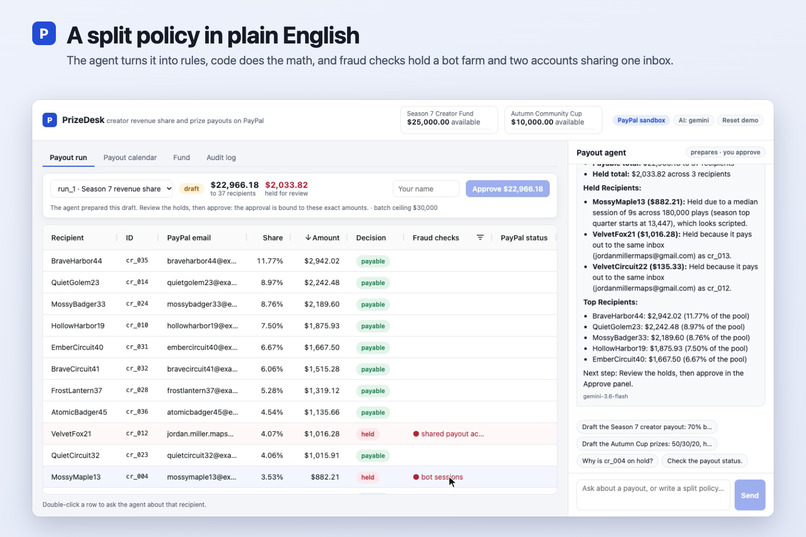Click the 'Why is cr_004 on hold?' suggestion
Viewport: 806px width, 537px height.
(x=617, y=460)
